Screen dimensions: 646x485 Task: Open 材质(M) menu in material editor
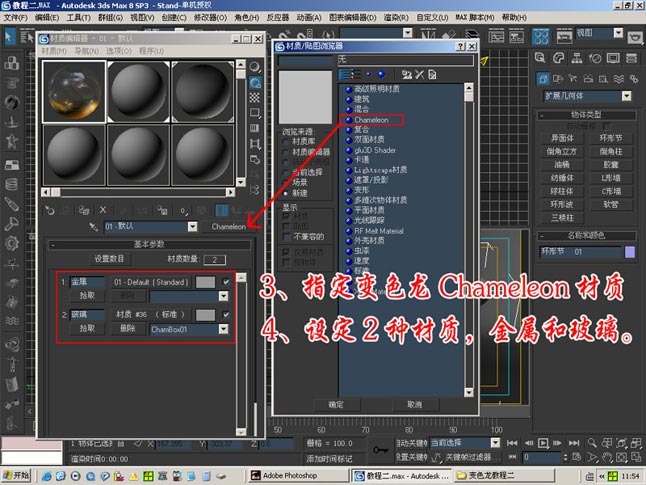coord(54,51)
